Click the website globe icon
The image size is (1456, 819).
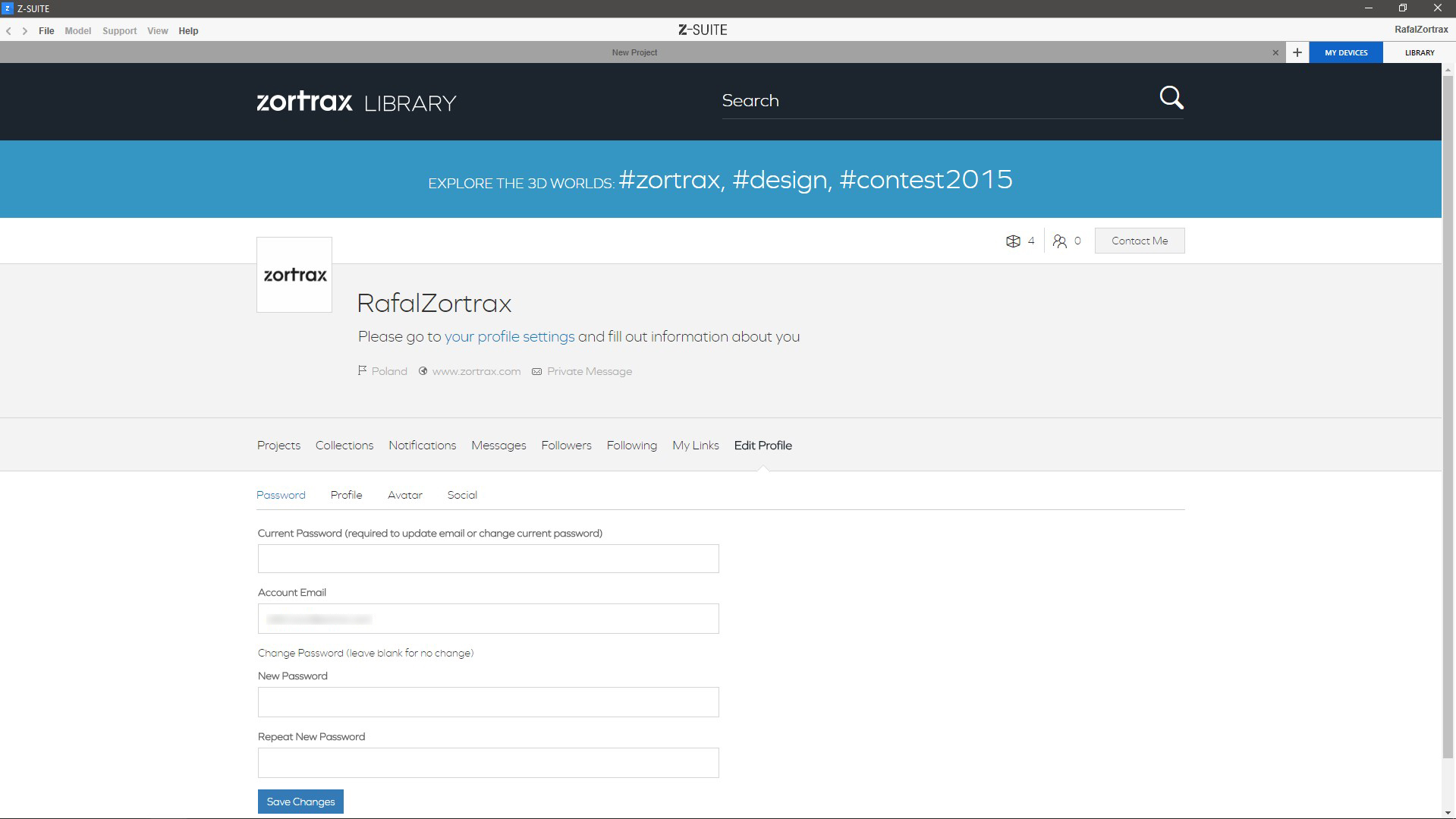point(423,371)
